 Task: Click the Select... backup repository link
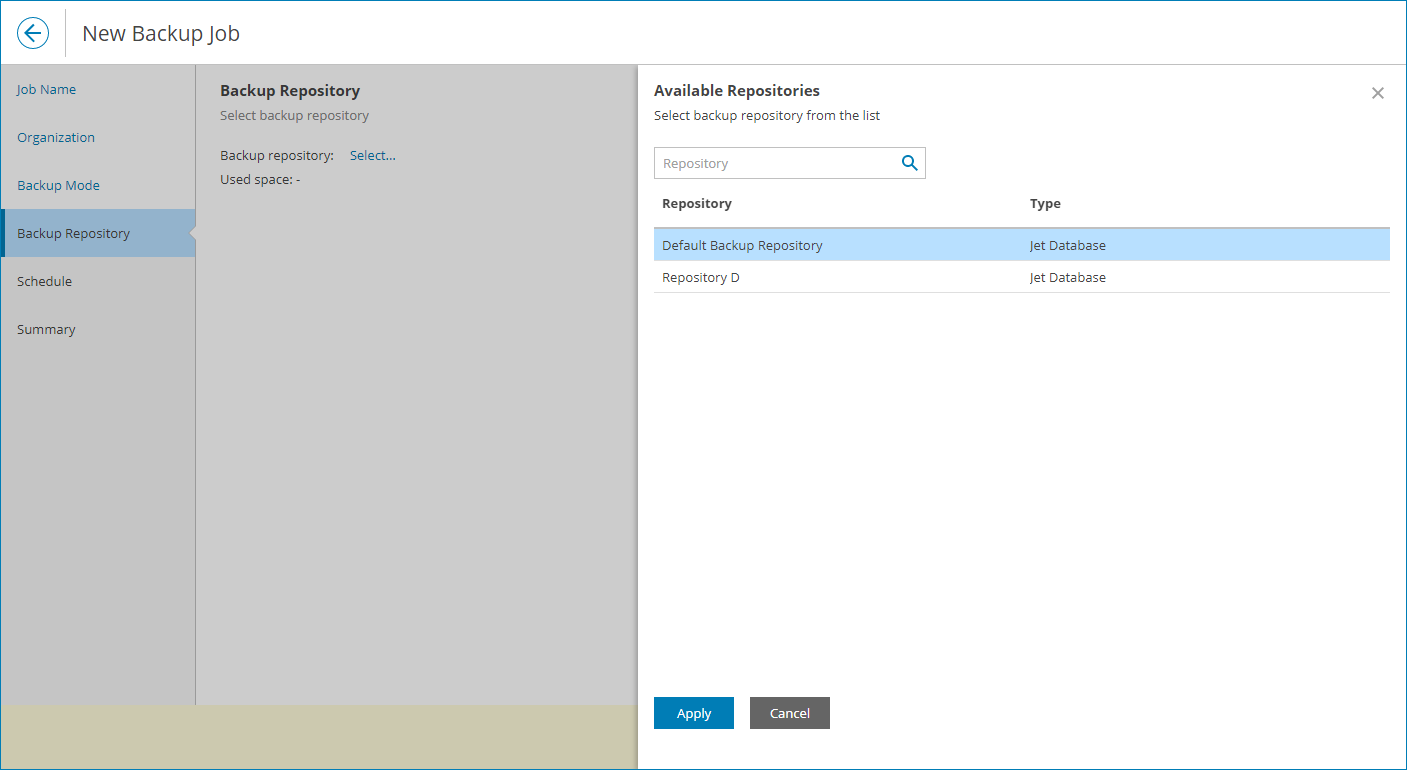click(372, 155)
